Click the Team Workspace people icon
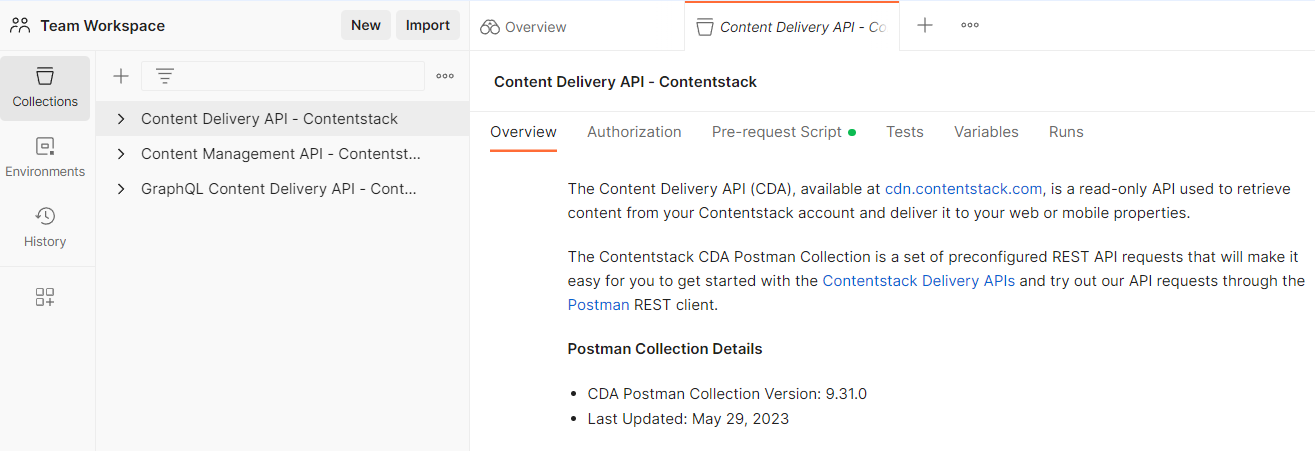The image size is (1315, 451). click(20, 26)
